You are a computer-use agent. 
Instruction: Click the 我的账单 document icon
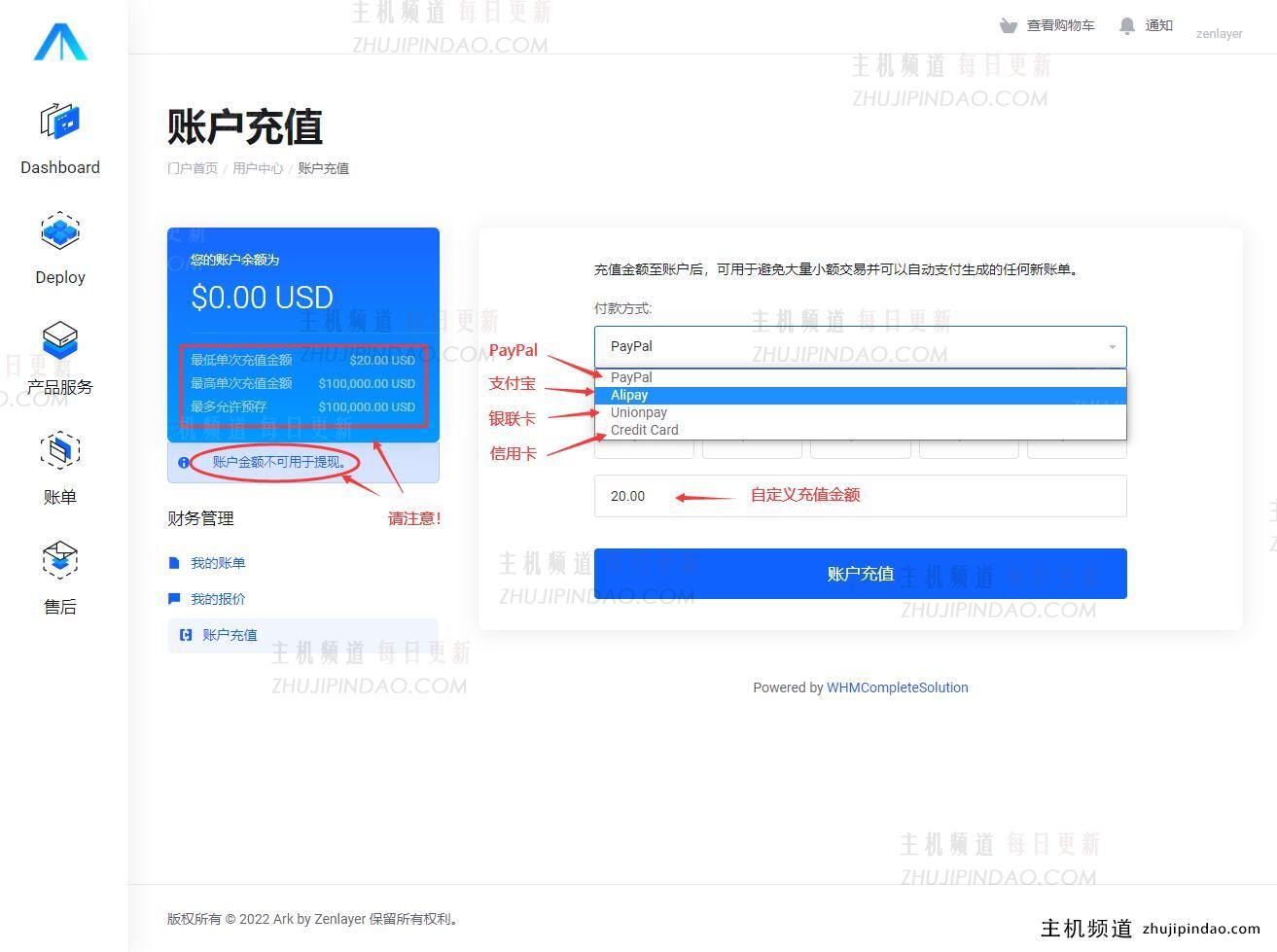(x=174, y=563)
